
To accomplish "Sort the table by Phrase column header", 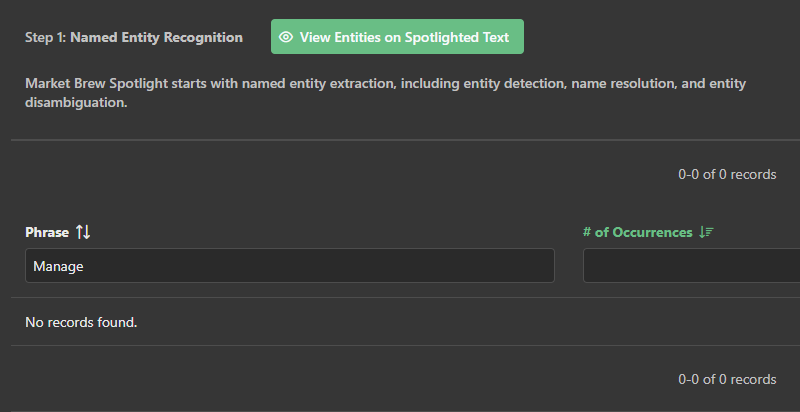I will pyautogui.click(x=47, y=232).
